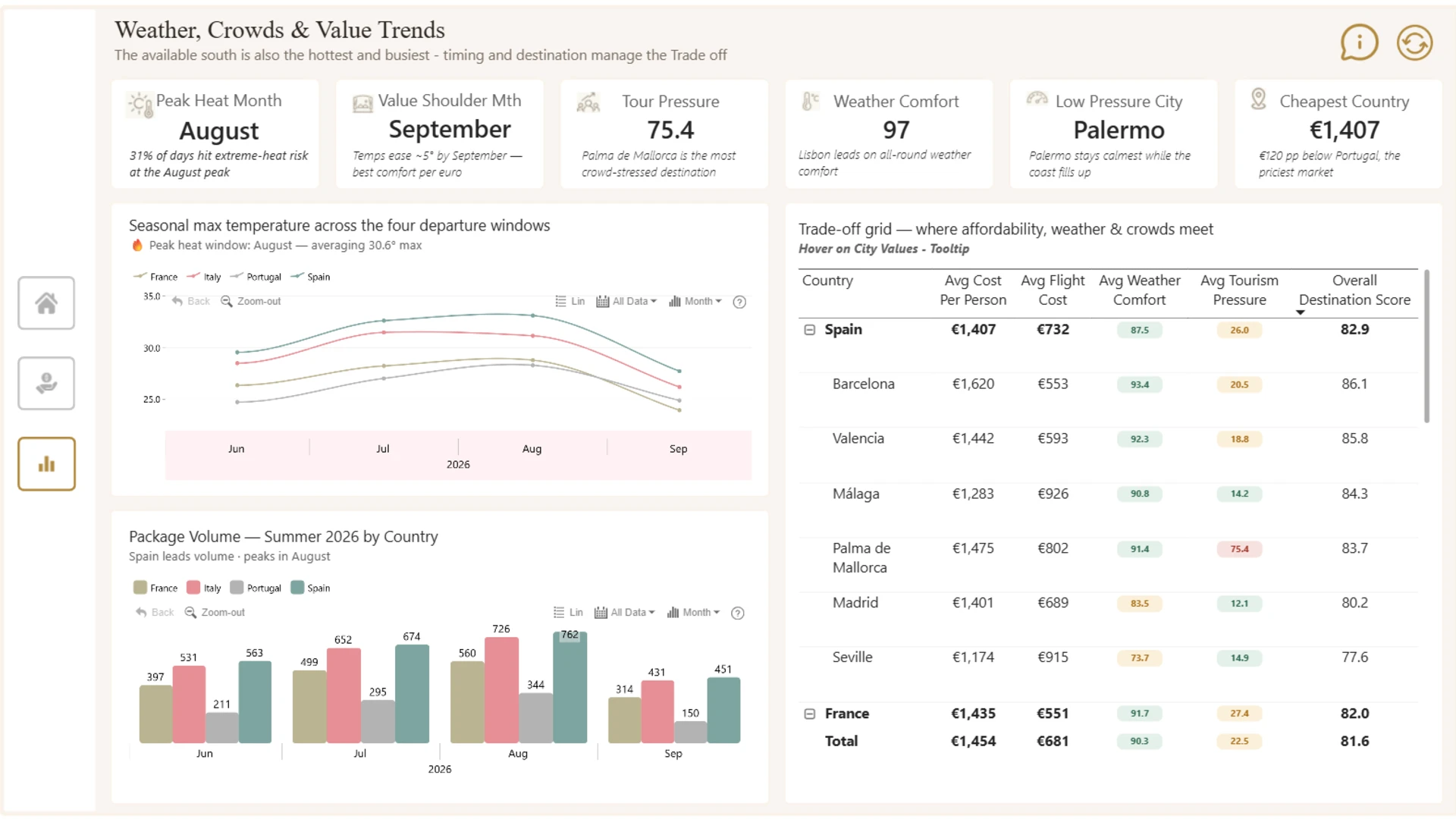Sort by Overall Destination Score column header
This screenshot has width=1456, height=819.
coord(1354,290)
